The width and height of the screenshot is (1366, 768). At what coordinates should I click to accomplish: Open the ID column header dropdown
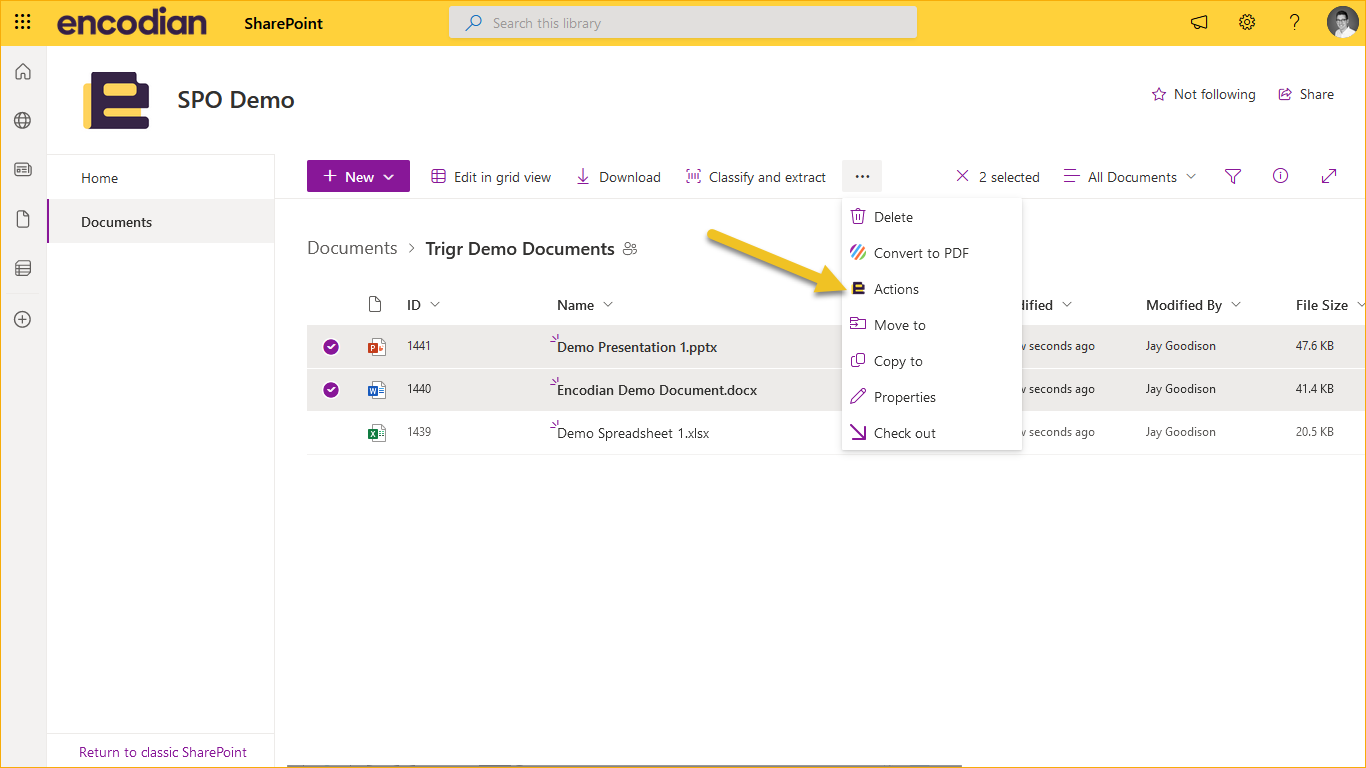pos(423,305)
